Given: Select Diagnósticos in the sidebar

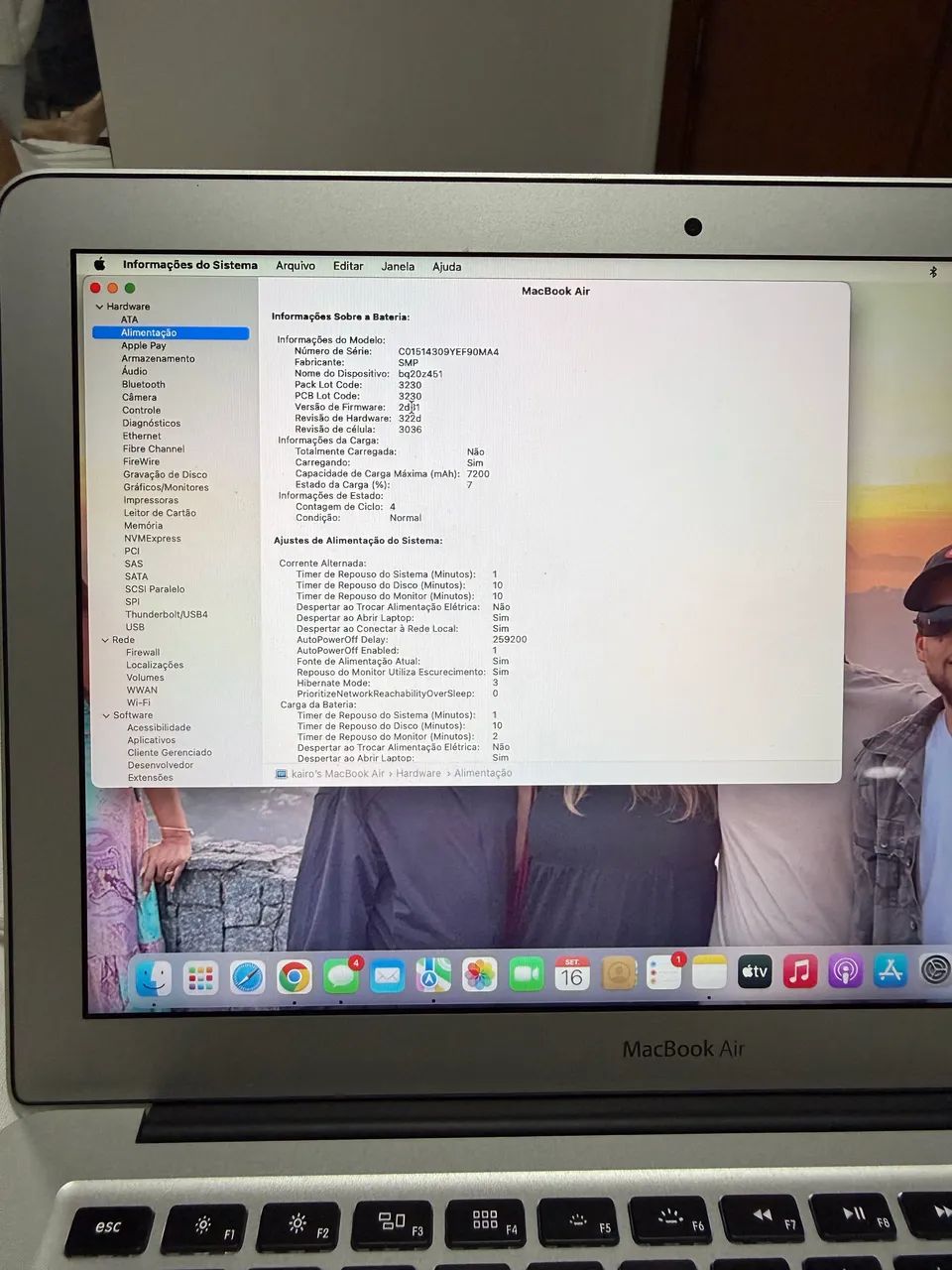Looking at the screenshot, I should (152, 424).
